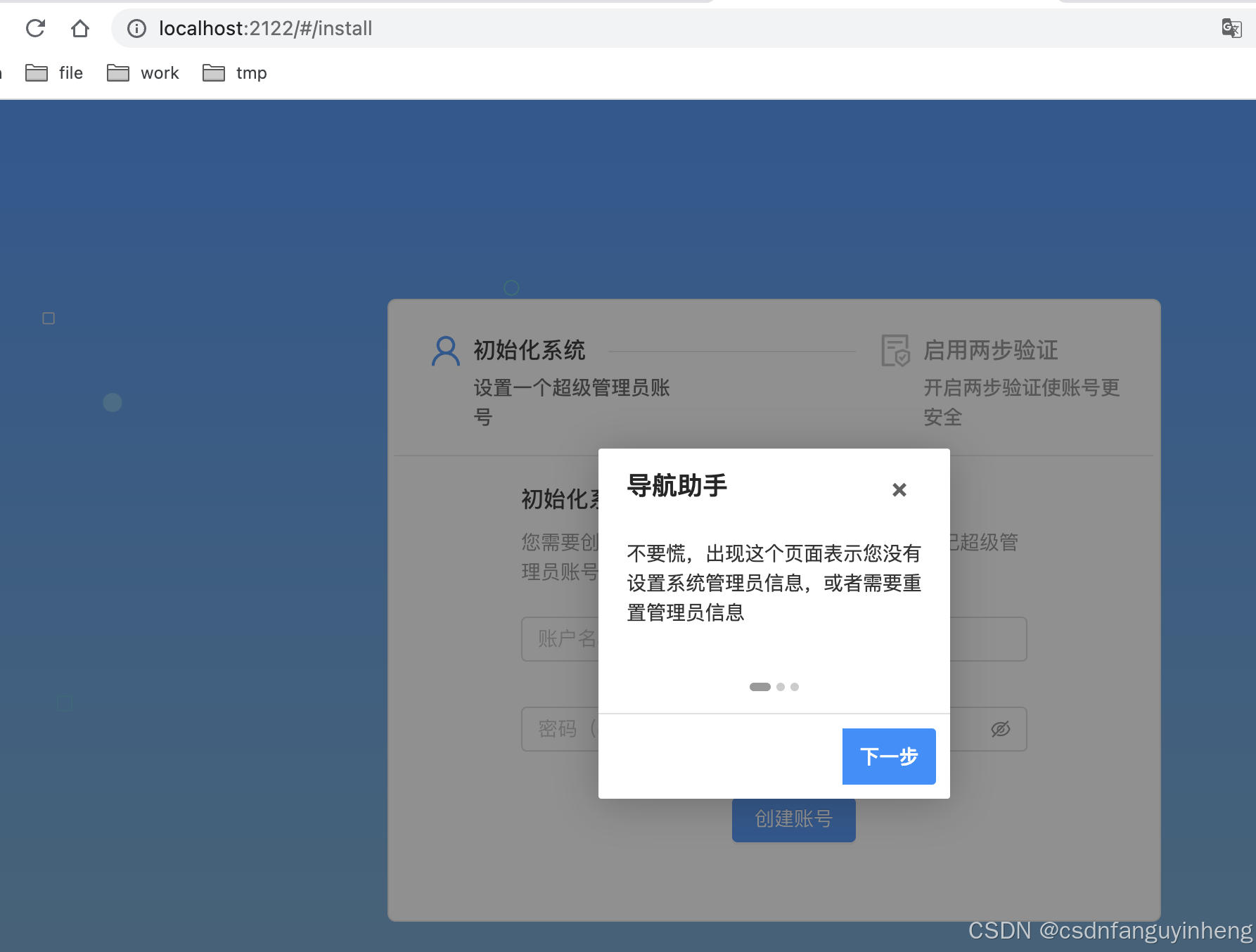This screenshot has height=952, width=1256.
Task: Click the 下一步 button
Action: pos(889,757)
